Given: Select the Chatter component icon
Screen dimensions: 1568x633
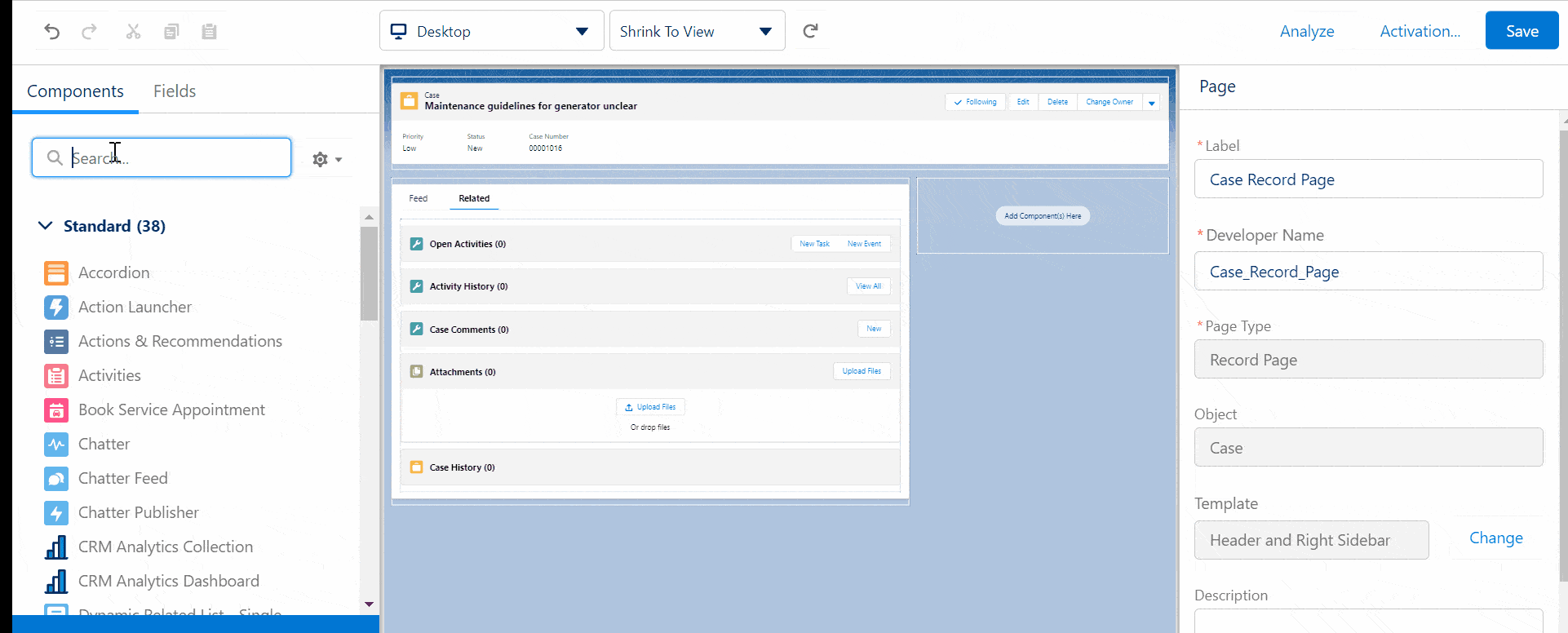Looking at the screenshot, I should pyautogui.click(x=56, y=444).
